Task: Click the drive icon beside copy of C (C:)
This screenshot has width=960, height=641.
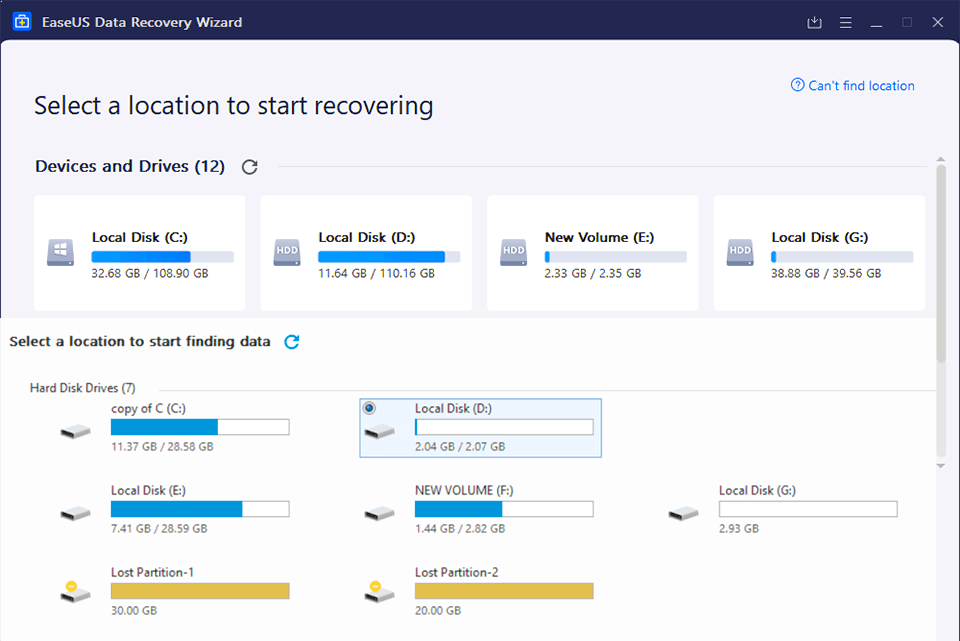Action: pos(75,432)
